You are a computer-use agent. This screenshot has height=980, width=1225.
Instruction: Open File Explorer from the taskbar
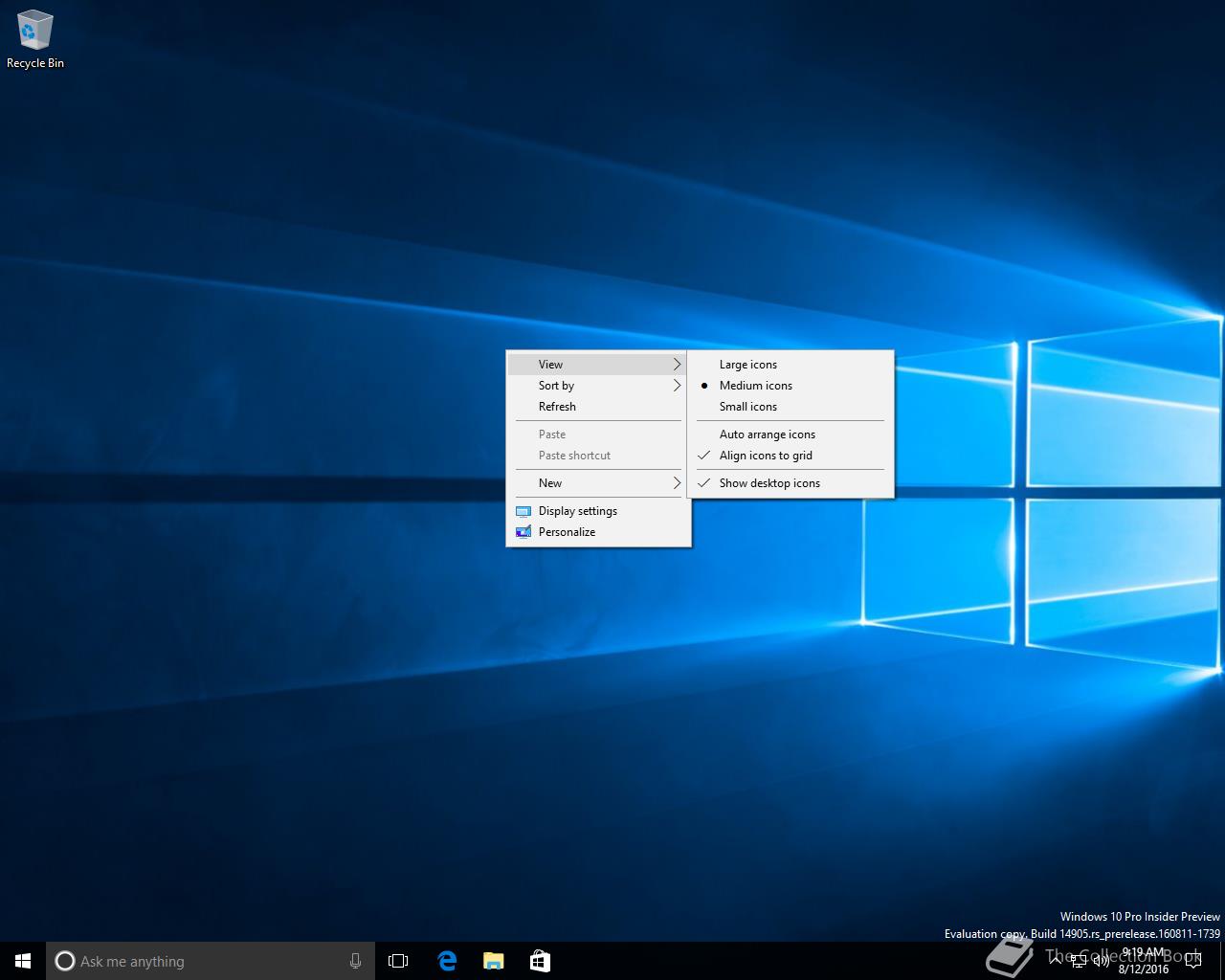(493, 961)
